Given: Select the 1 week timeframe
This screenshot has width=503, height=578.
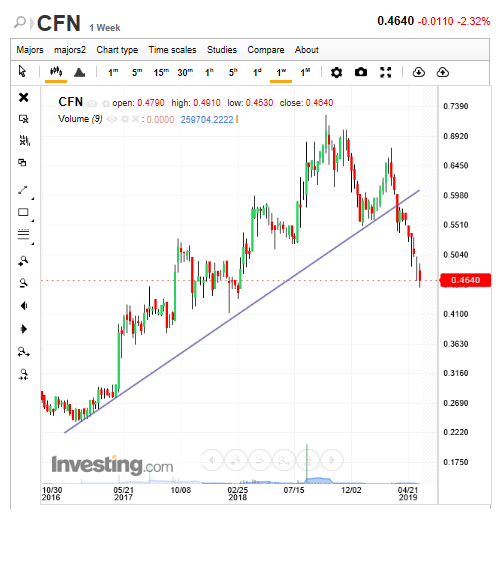Looking at the screenshot, I should [281, 72].
